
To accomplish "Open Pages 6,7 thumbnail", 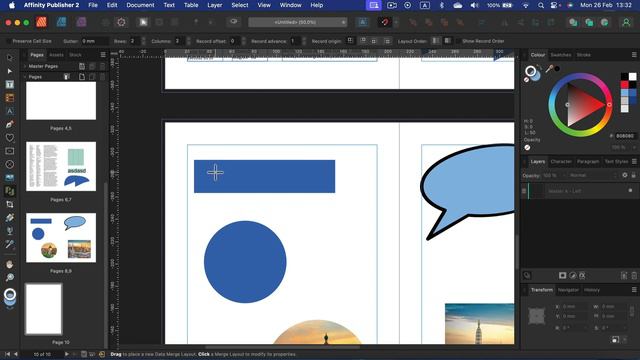I will (x=61, y=167).
